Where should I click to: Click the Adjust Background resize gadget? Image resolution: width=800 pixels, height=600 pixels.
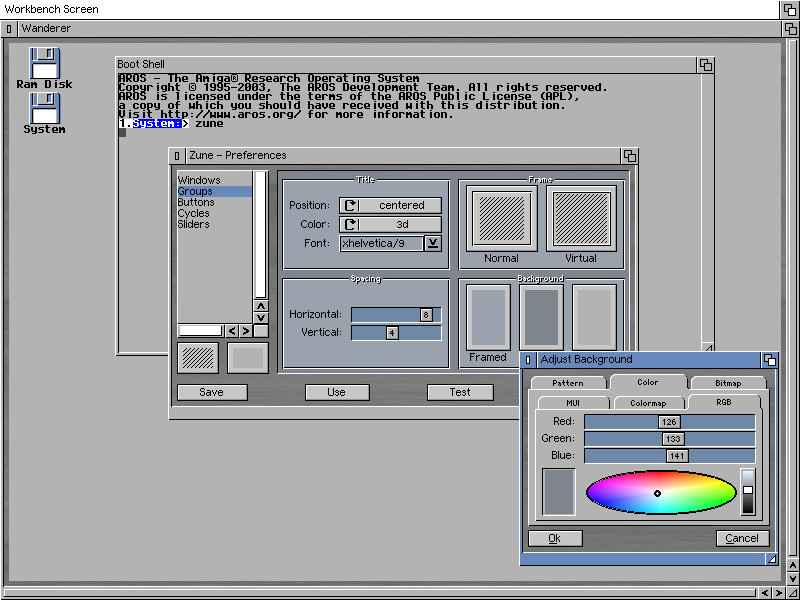(772, 559)
